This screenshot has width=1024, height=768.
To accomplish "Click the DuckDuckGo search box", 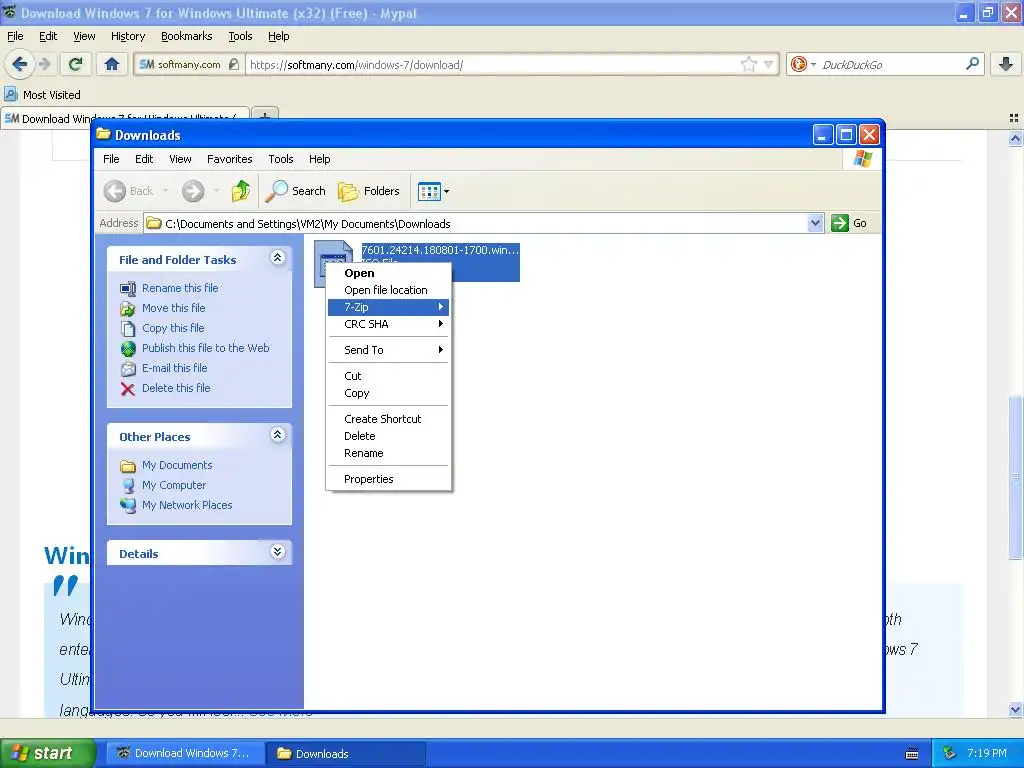I will (x=891, y=64).
